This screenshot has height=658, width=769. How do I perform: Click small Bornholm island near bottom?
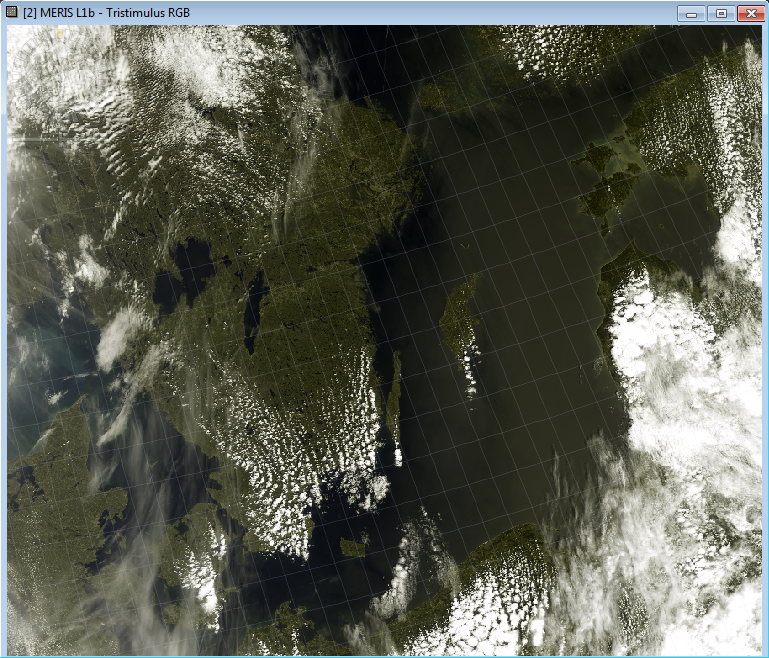coord(354,547)
